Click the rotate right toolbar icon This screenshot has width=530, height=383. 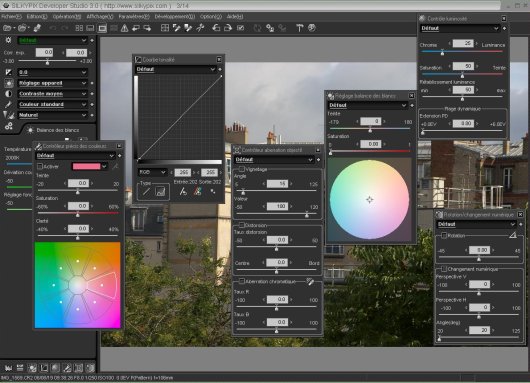click(x=228, y=28)
